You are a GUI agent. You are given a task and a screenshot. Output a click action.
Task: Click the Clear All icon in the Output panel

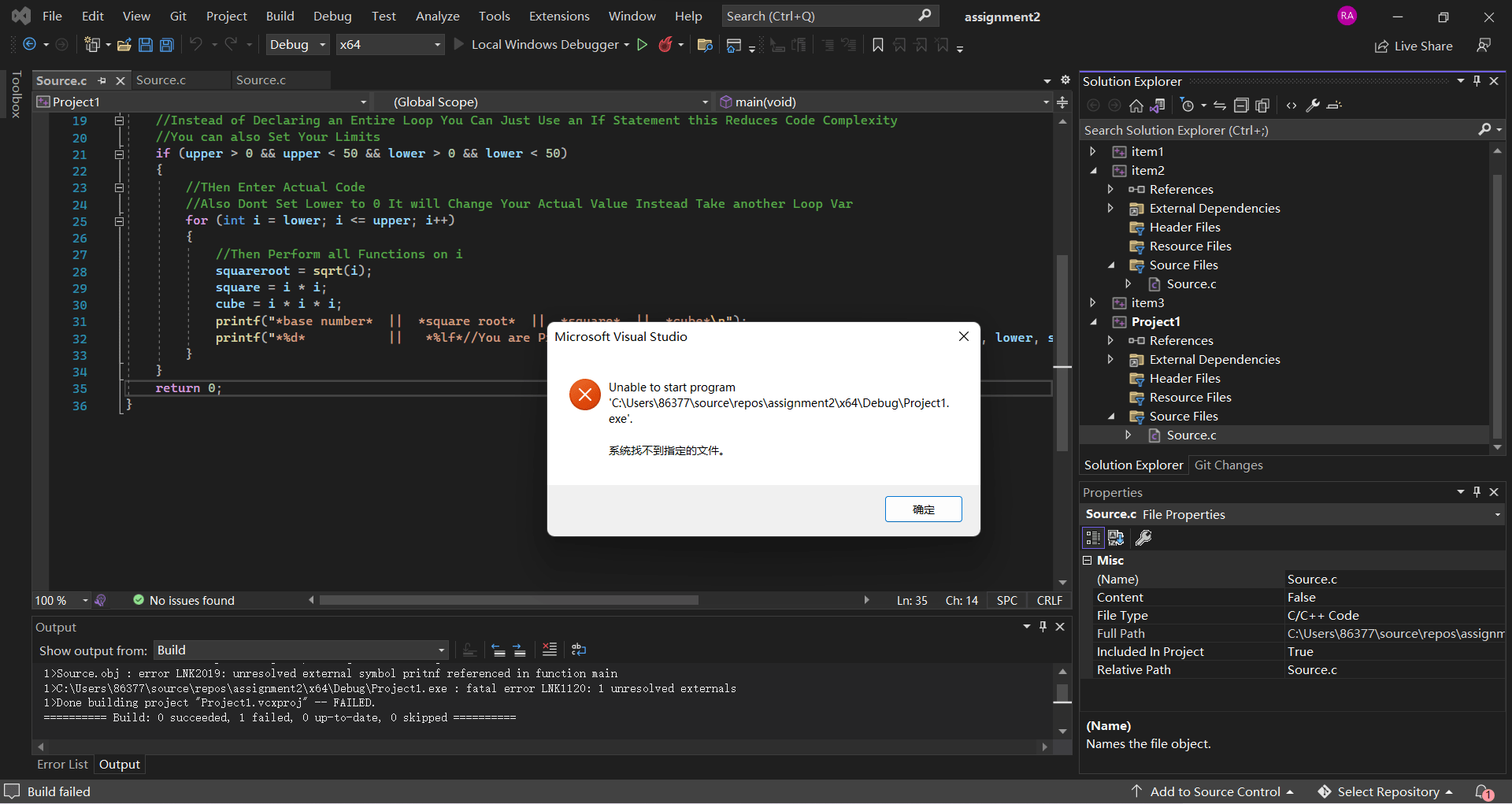[x=550, y=650]
